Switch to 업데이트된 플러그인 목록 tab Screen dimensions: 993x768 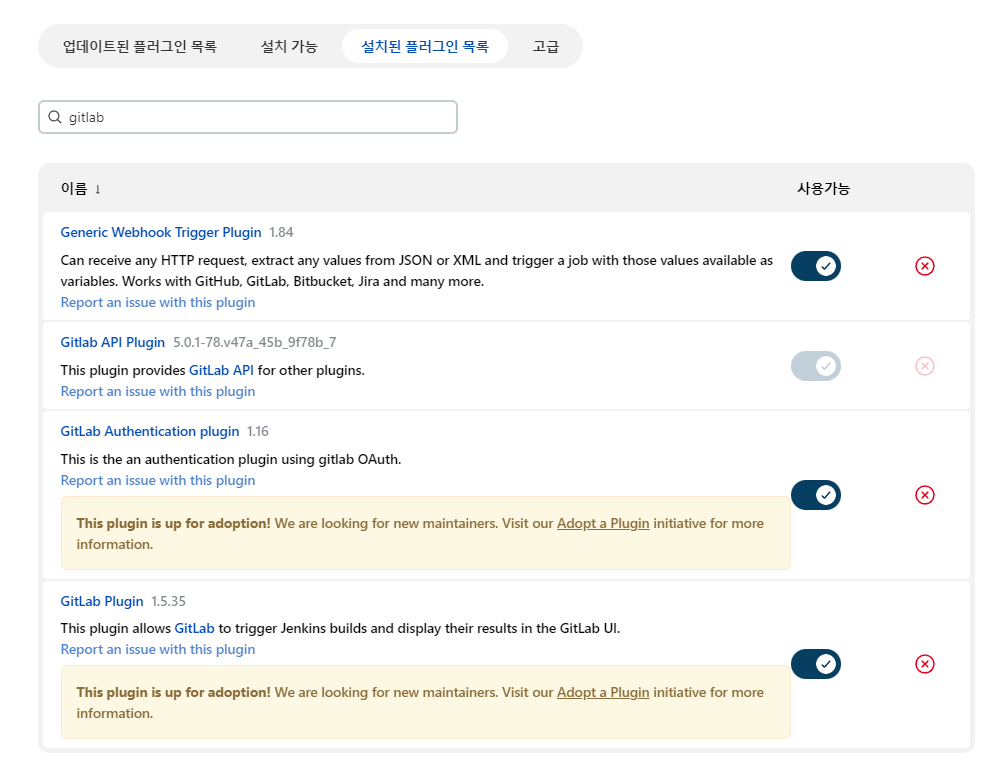click(x=140, y=46)
